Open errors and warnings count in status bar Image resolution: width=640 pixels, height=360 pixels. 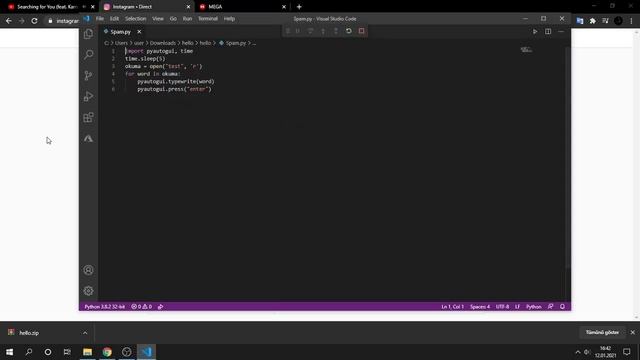(141, 307)
